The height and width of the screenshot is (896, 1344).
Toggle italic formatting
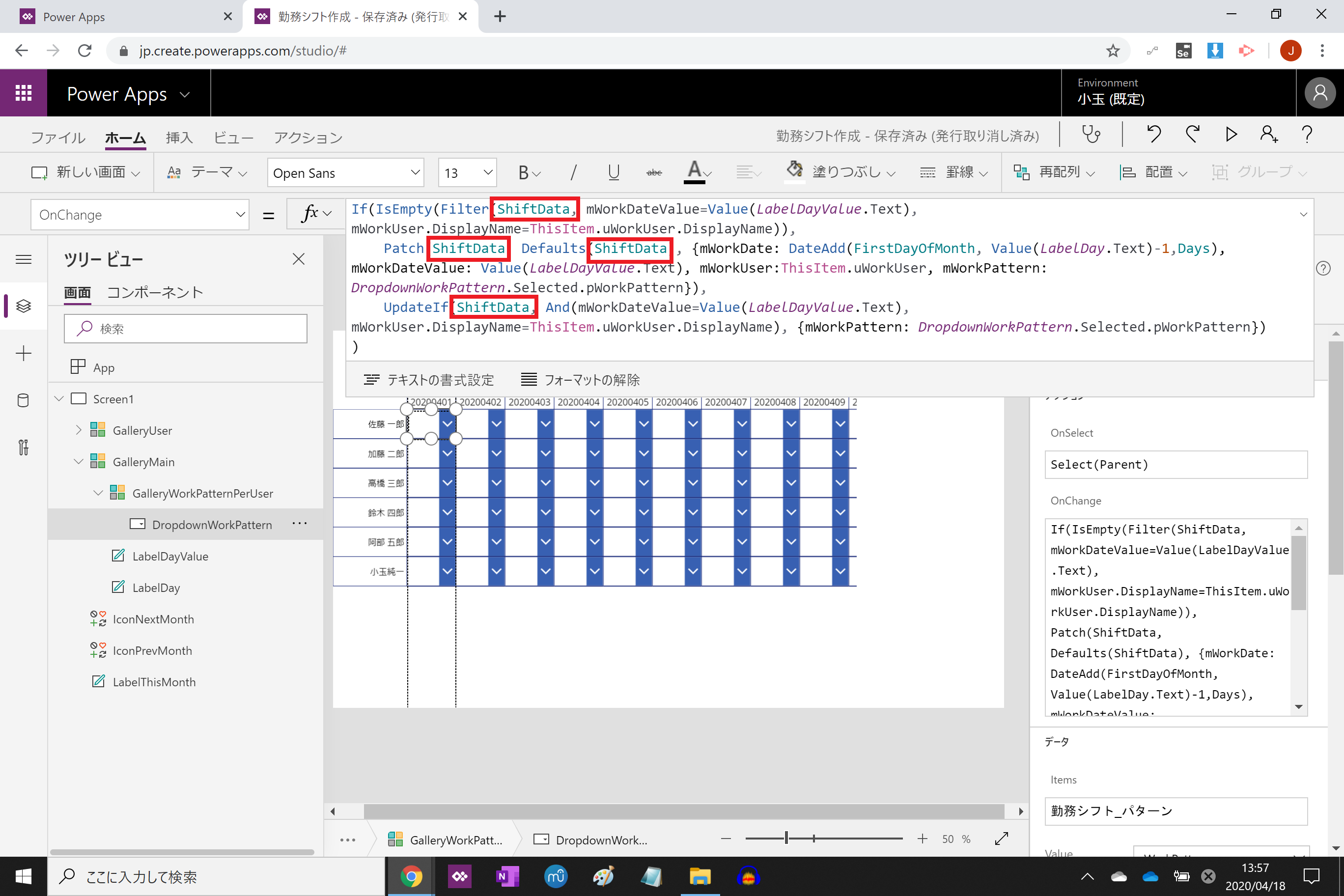573,172
